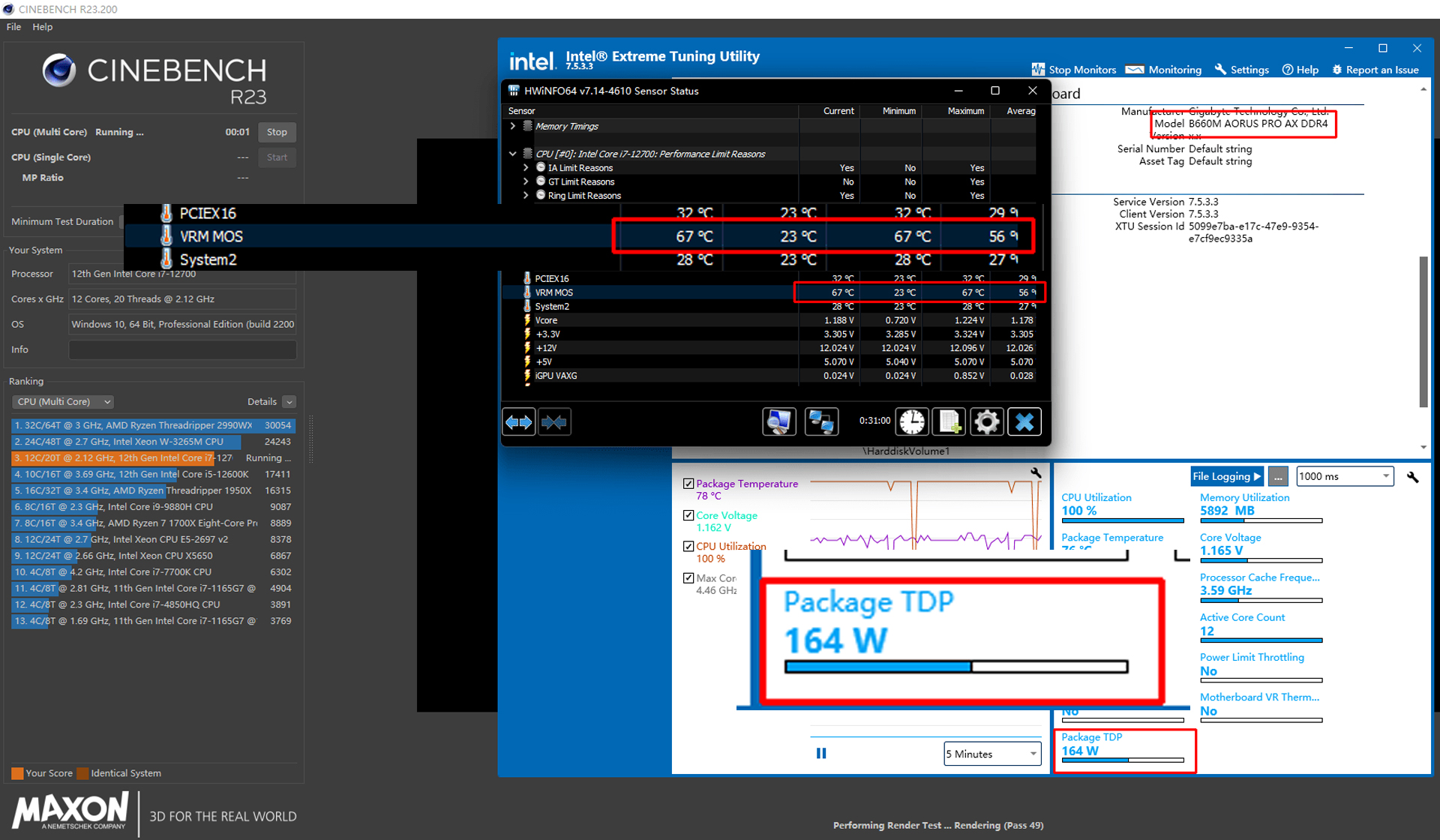Open Cinebench Help menu
Image resolution: width=1440 pixels, height=840 pixels.
42,26
